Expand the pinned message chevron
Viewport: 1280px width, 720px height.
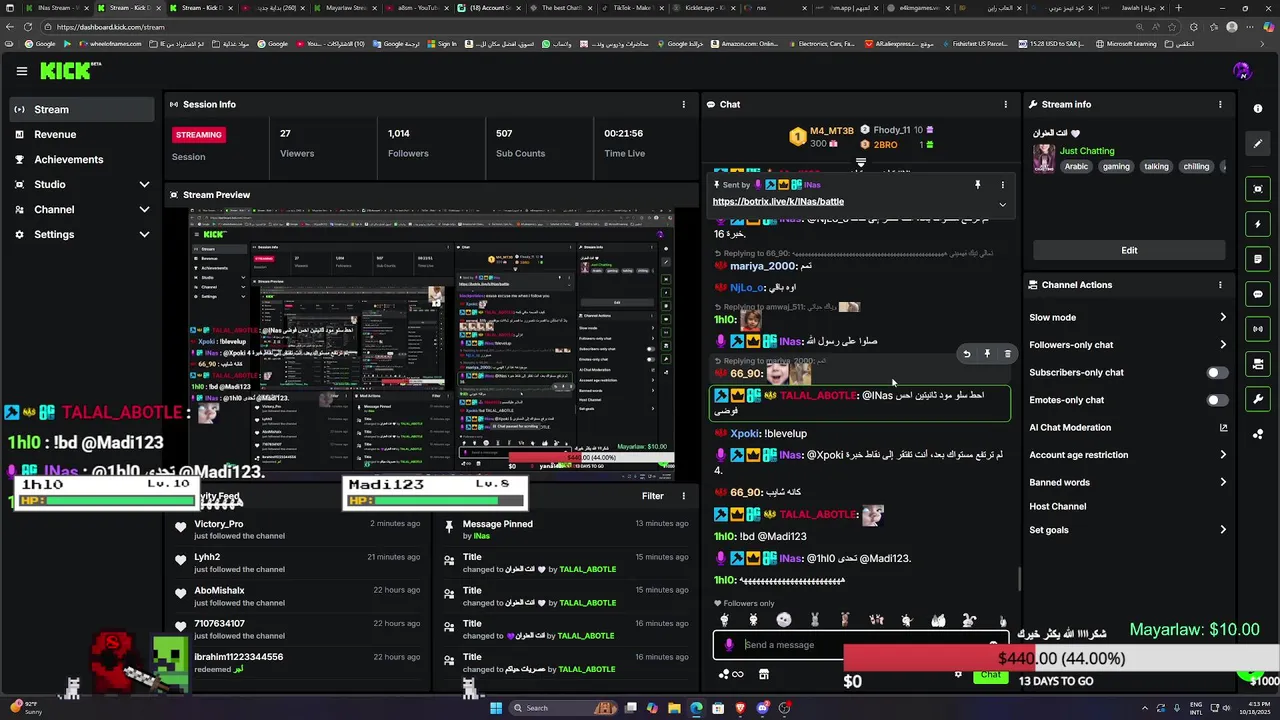tap(1002, 205)
